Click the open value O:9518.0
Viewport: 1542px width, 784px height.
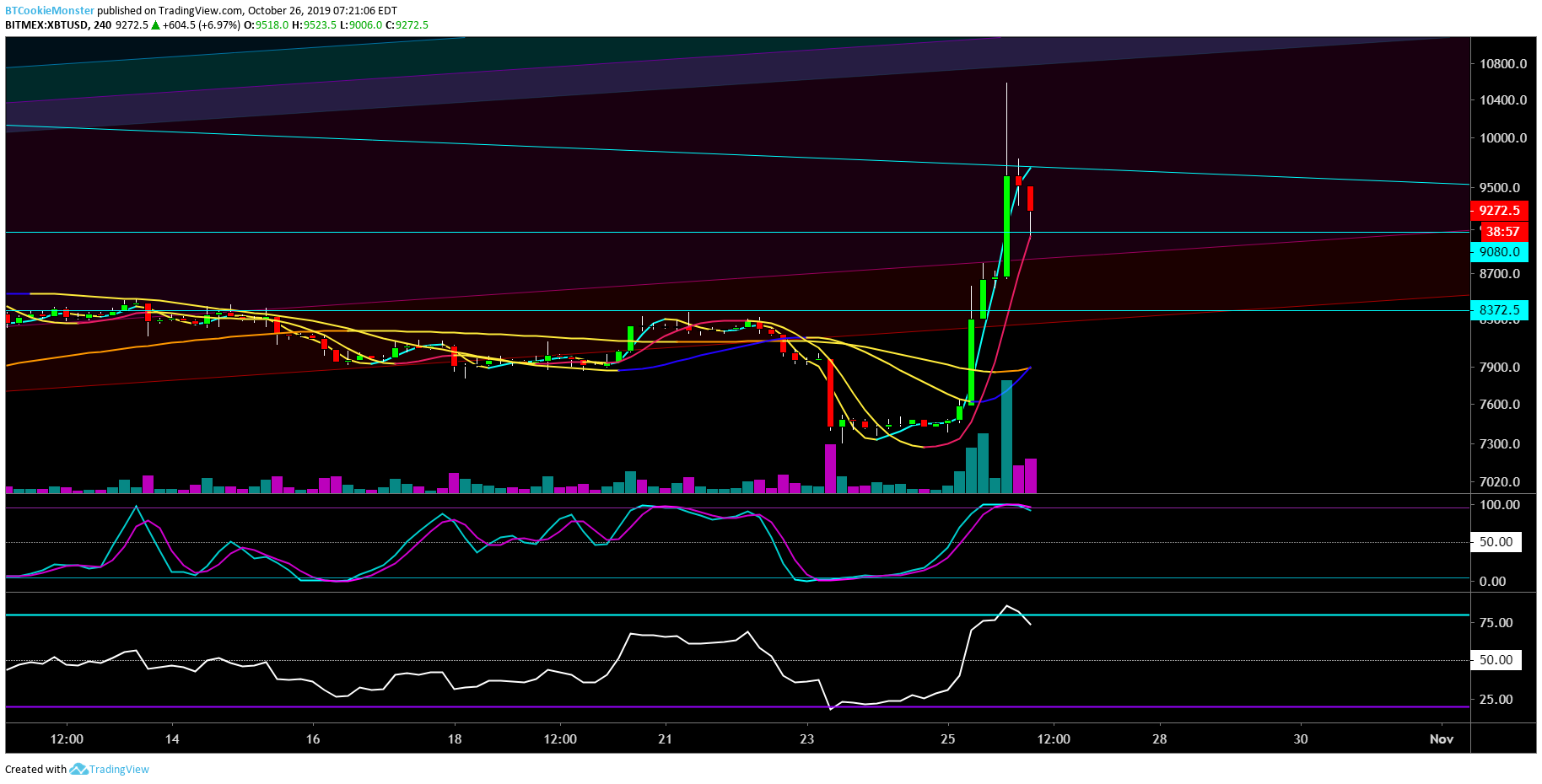[x=266, y=25]
